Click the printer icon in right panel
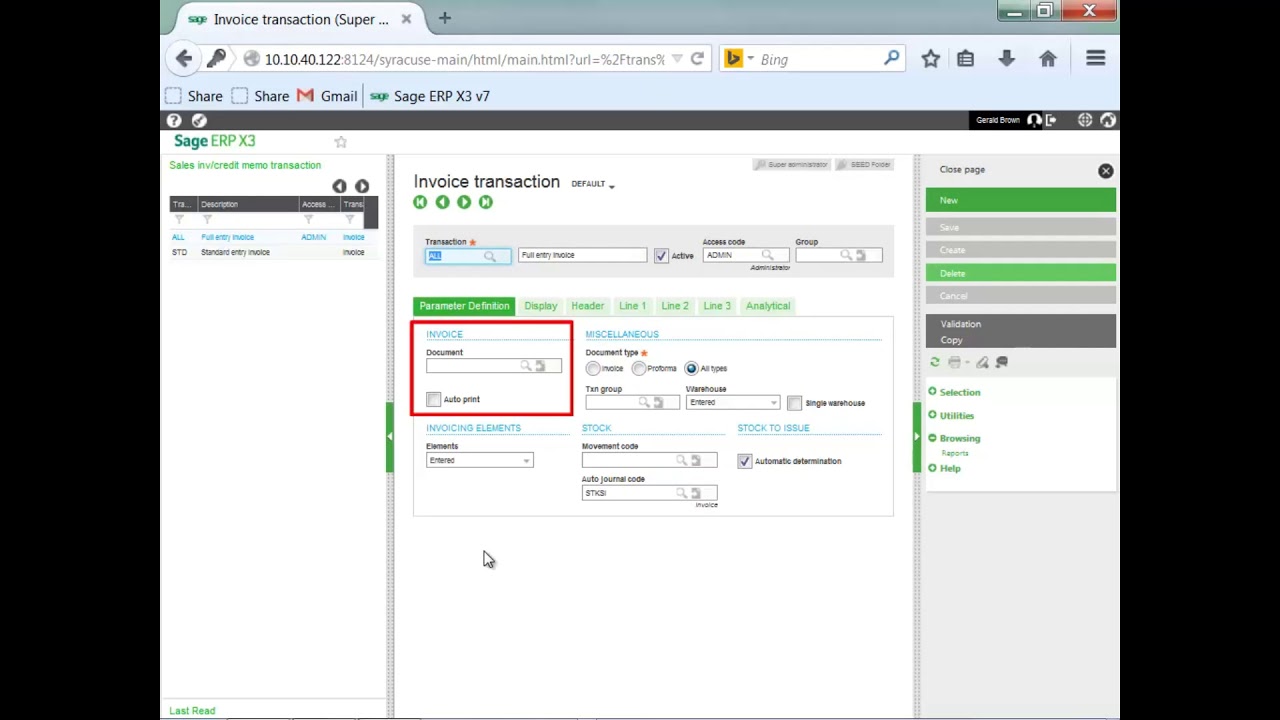The image size is (1280, 720). click(954, 363)
